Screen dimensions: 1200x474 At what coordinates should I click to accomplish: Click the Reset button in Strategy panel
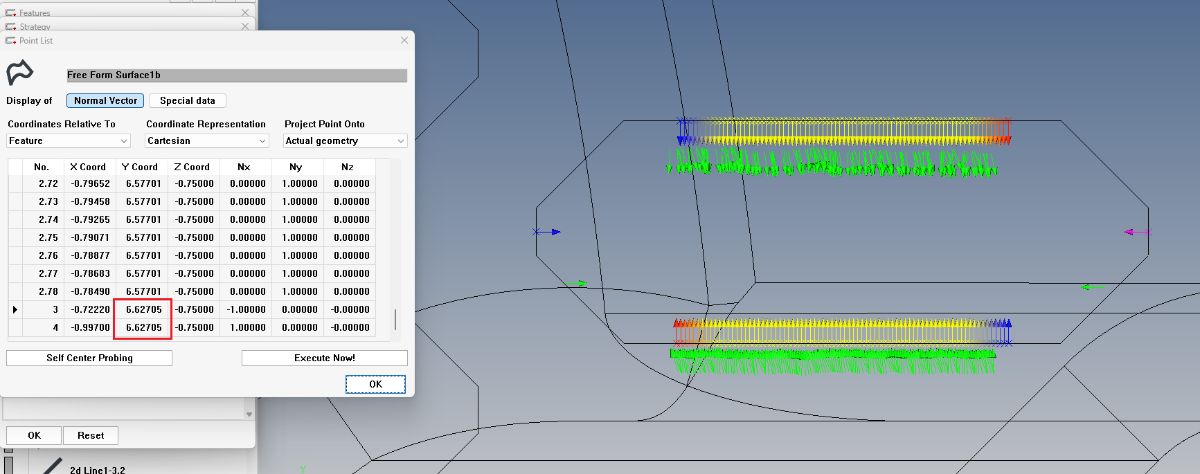[91, 436]
